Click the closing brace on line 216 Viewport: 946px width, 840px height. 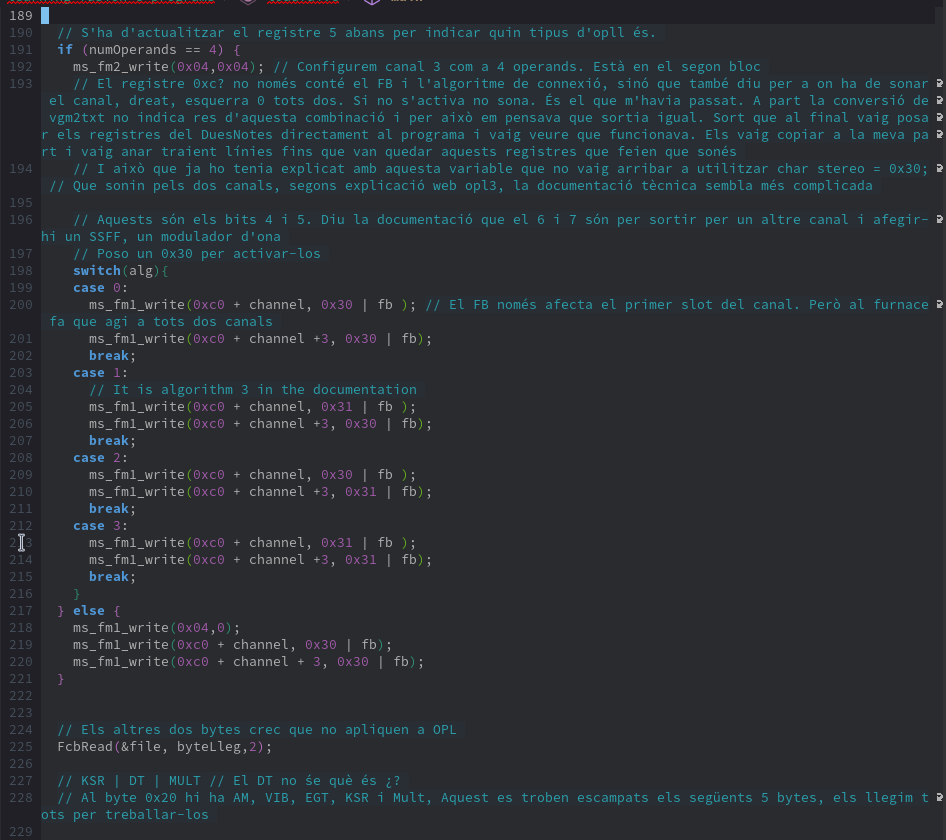[77, 594]
